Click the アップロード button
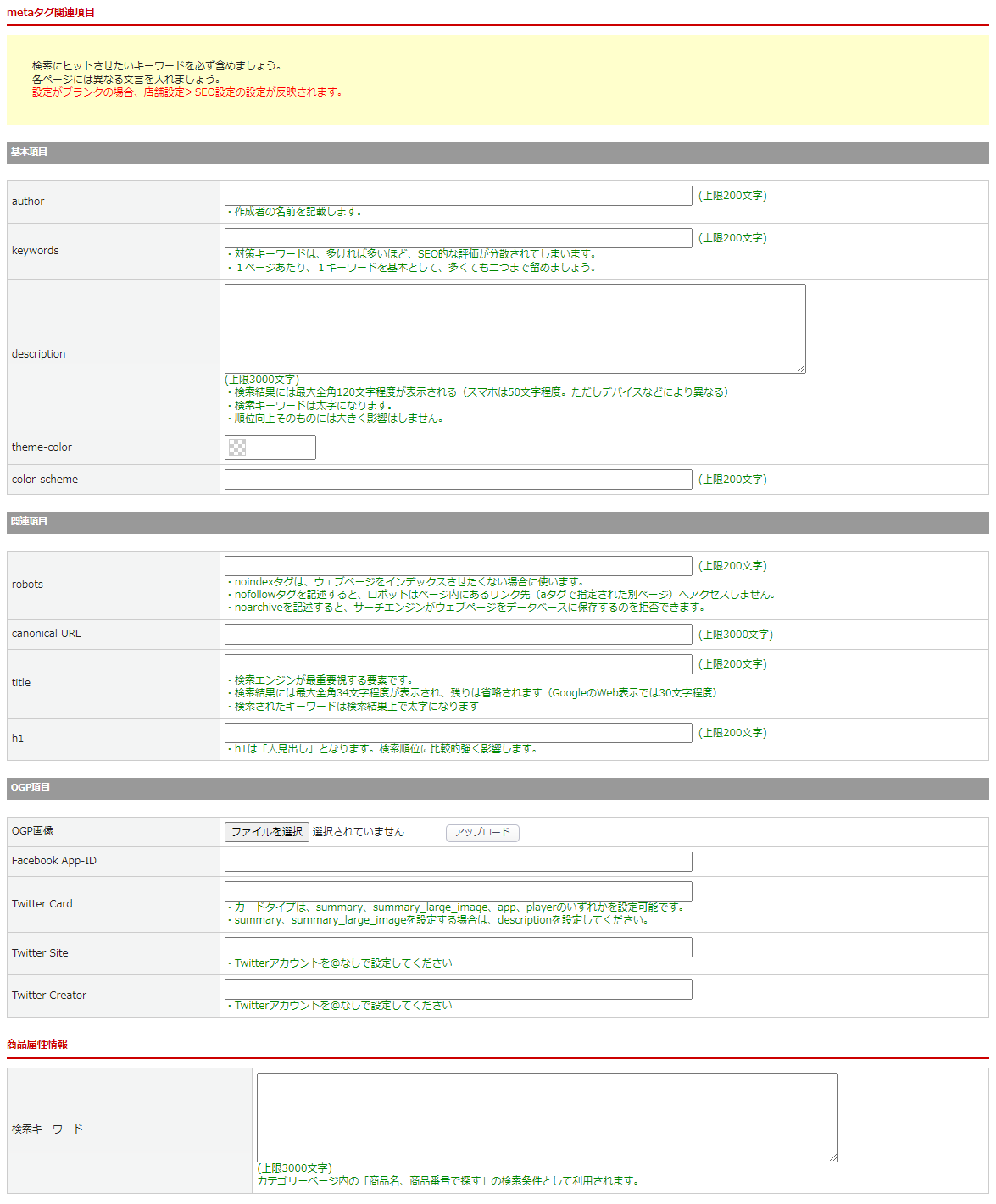Screen dimensions: 996x1204 click(482, 833)
